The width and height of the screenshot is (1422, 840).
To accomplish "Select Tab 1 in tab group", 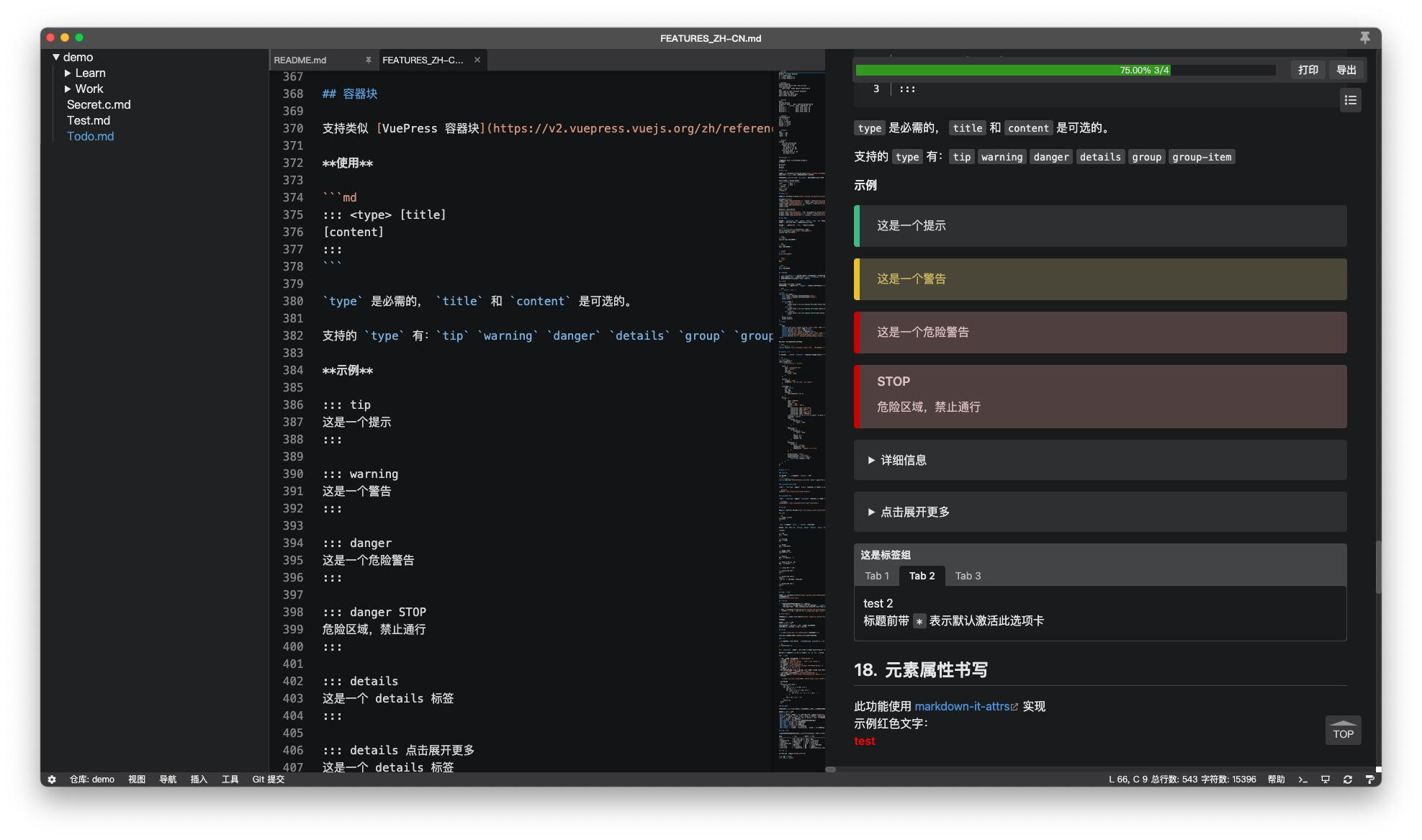I will [x=876, y=576].
